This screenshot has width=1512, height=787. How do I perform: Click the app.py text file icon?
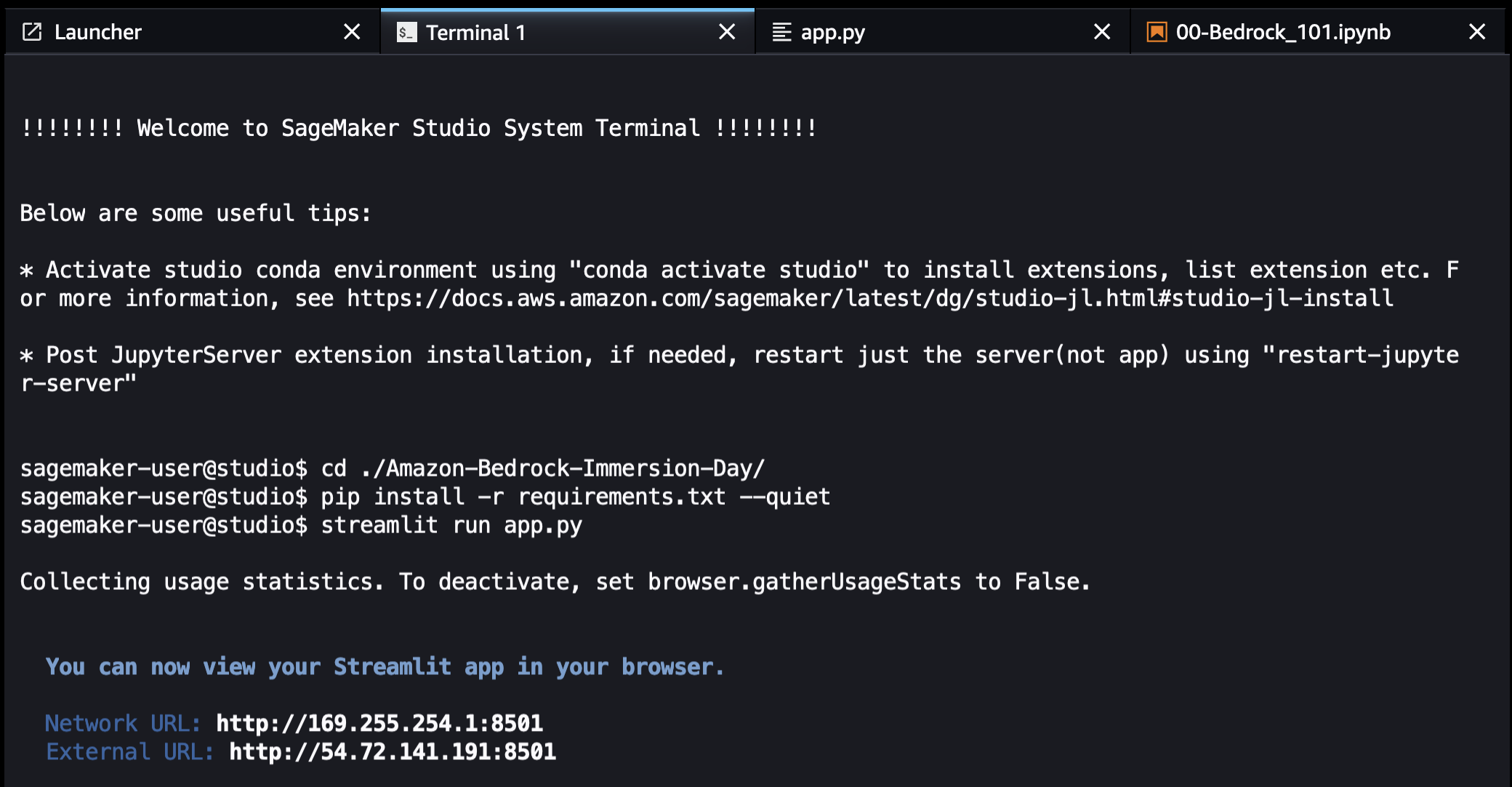(x=781, y=32)
